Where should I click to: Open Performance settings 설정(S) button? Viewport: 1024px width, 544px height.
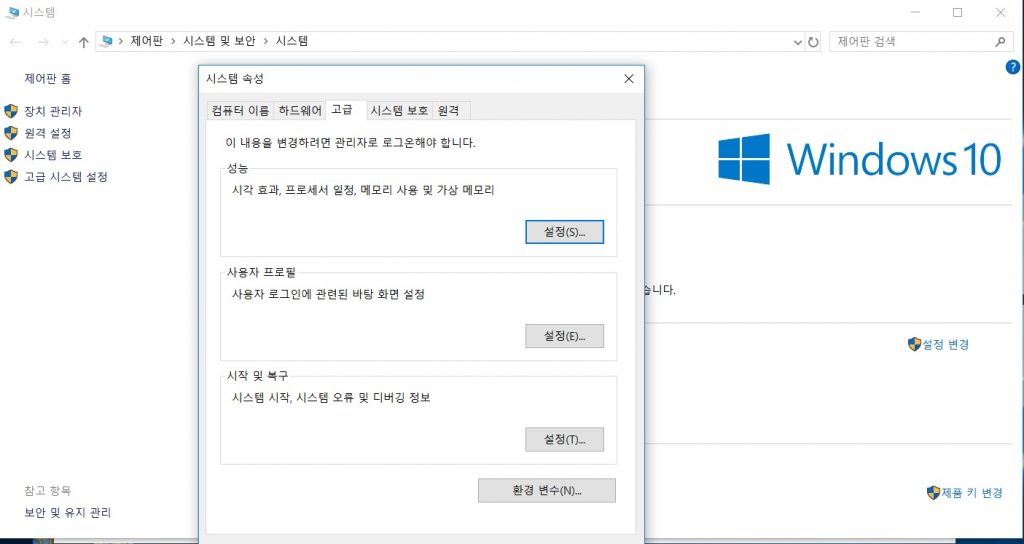click(564, 232)
